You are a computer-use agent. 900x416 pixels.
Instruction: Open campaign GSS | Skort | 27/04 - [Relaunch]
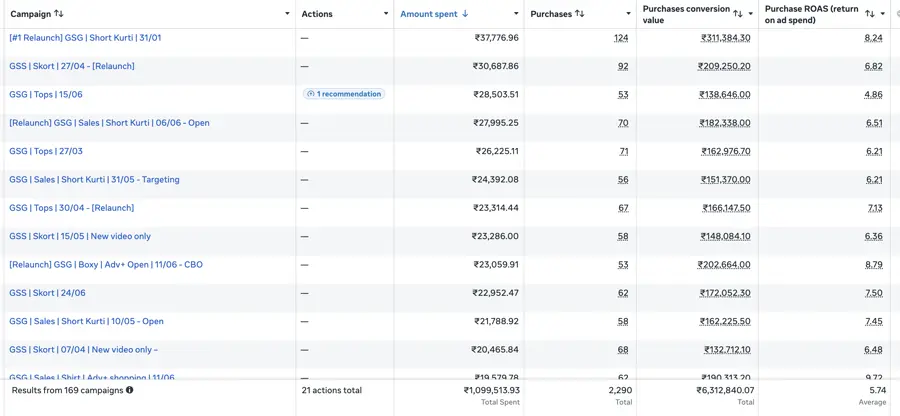[x=72, y=66]
